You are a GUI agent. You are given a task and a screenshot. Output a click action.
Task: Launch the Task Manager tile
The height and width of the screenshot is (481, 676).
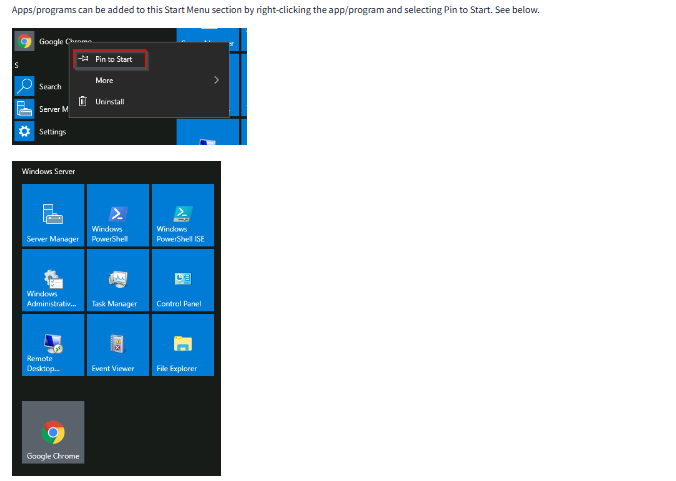coord(117,280)
